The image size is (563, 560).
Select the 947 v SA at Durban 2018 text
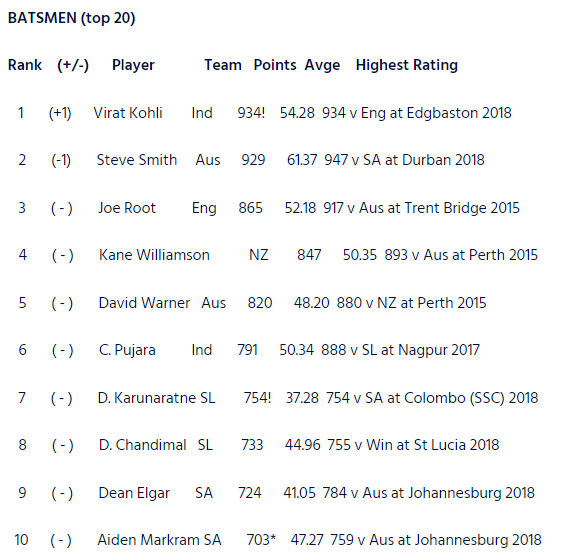(405, 160)
